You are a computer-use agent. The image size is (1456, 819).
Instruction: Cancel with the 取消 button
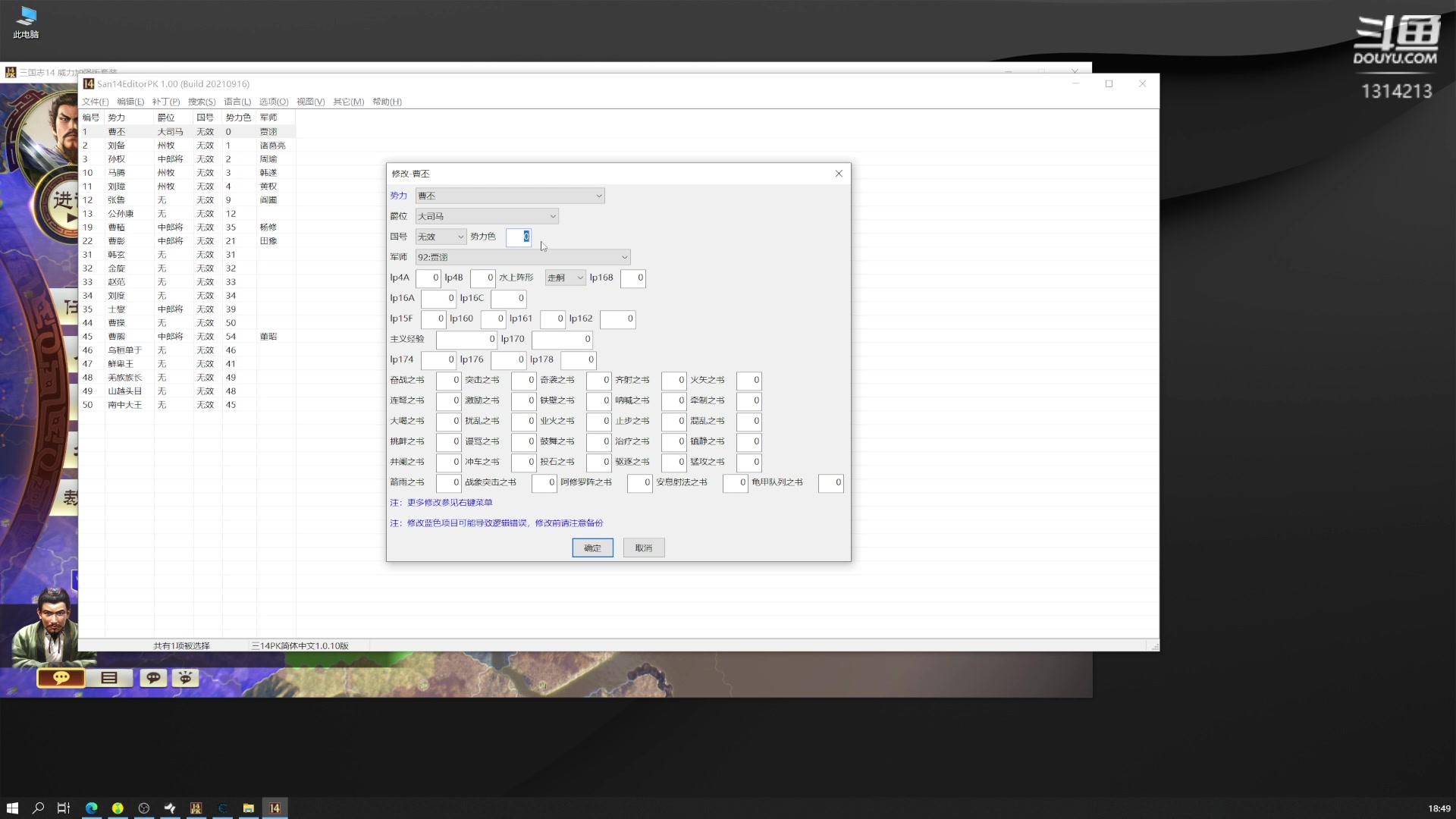644,548
